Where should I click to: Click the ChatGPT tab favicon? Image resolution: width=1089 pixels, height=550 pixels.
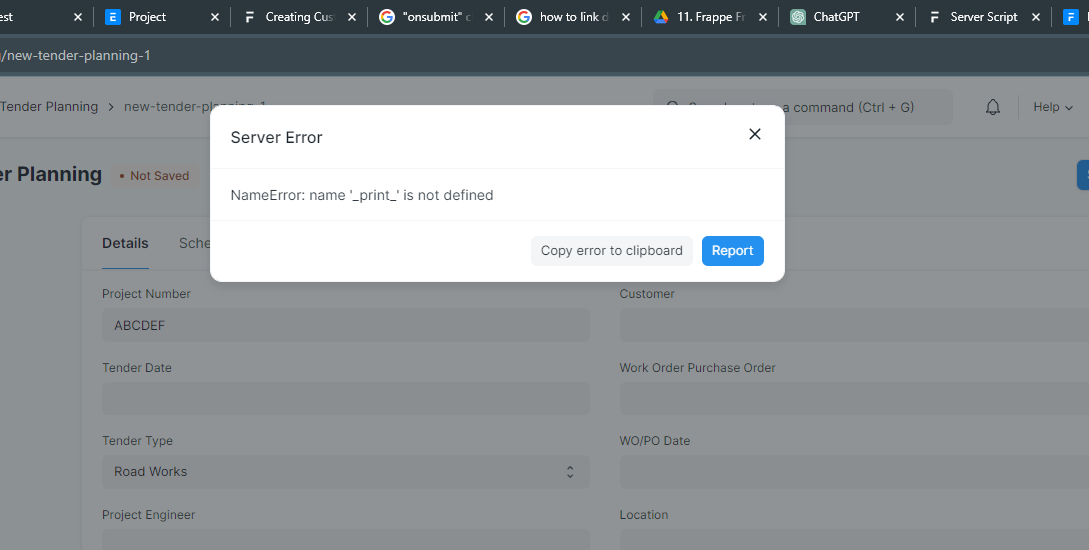click(798, 17)
